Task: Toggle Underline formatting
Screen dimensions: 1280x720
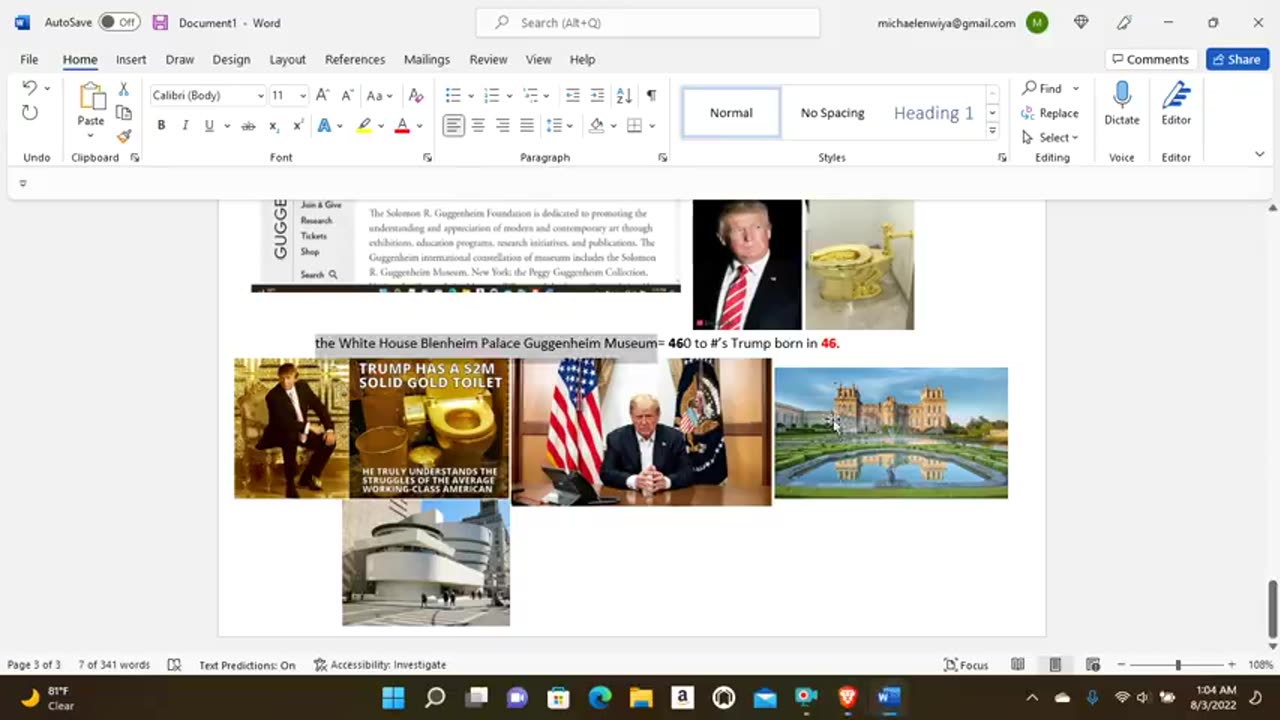Action: pyautogui.click(x=209, y=126)
